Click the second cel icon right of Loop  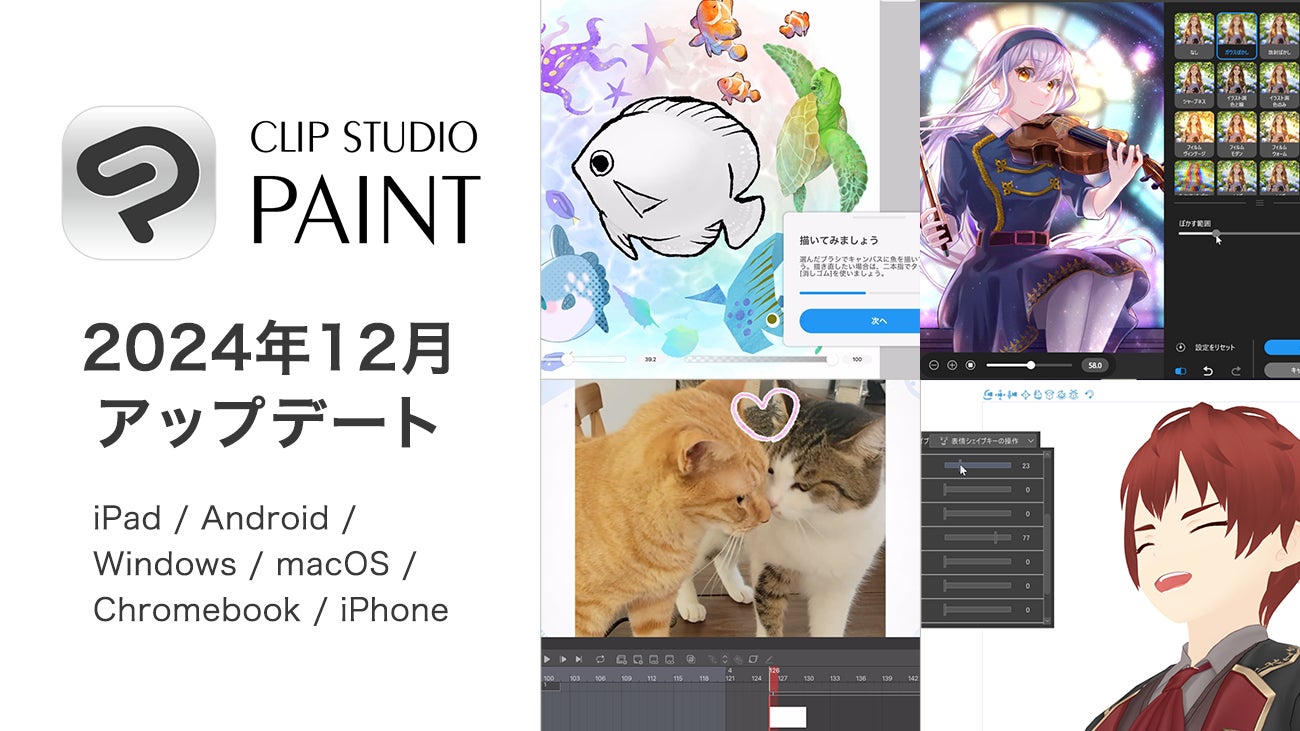click(637, 659)
